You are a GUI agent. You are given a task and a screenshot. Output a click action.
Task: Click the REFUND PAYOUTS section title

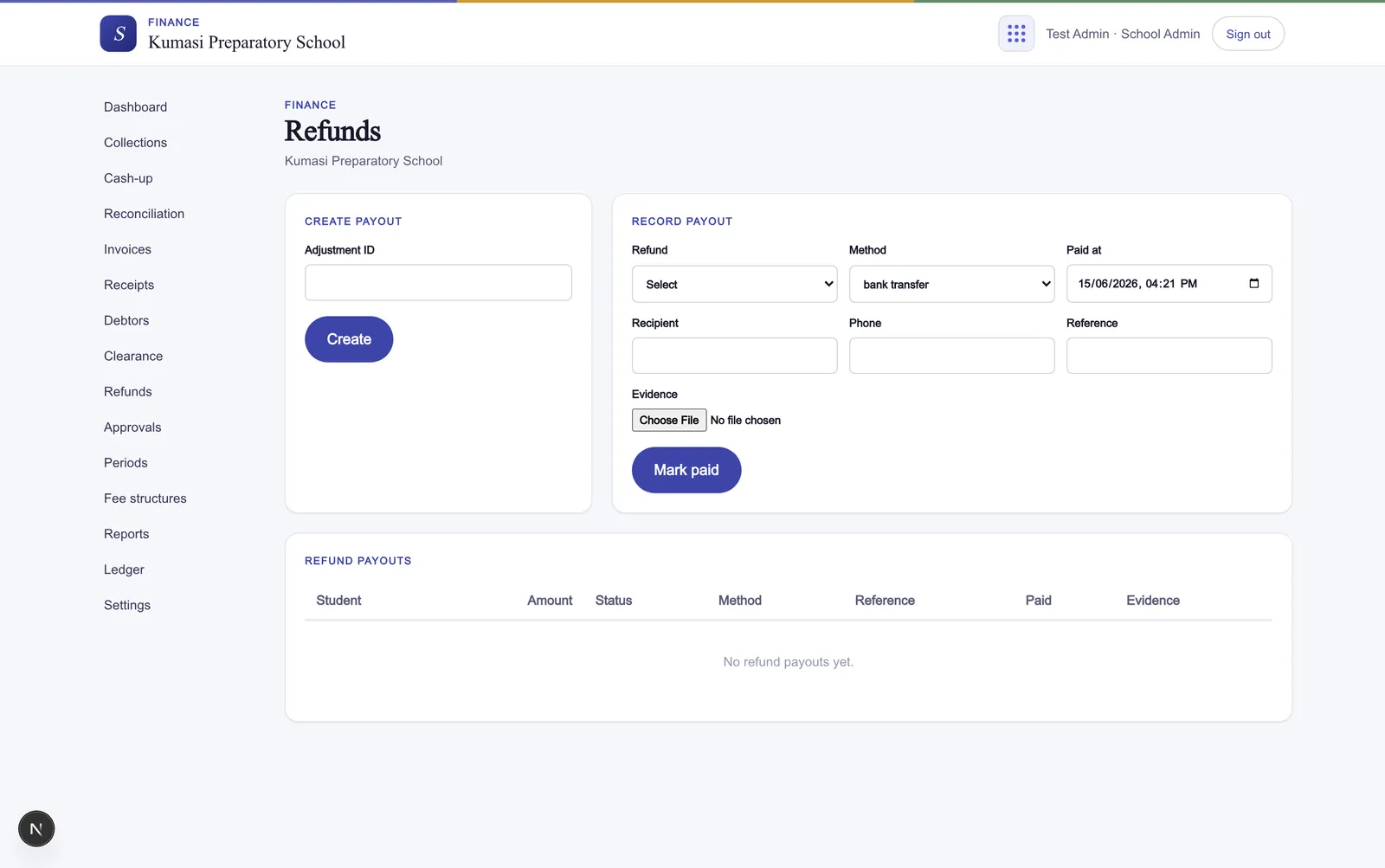tap(358, 561)
